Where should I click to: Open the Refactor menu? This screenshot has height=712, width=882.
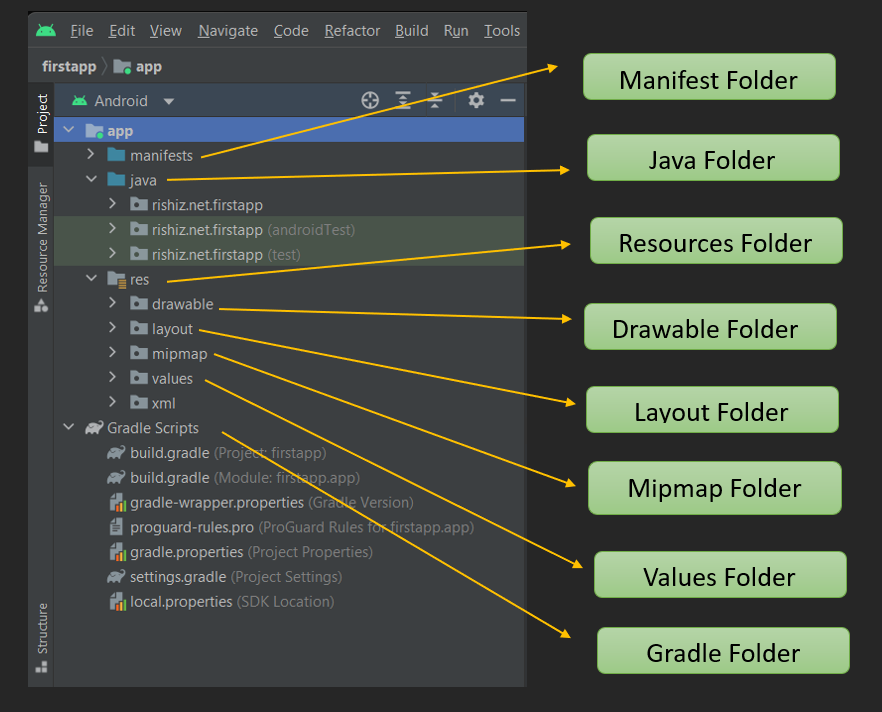352,30
